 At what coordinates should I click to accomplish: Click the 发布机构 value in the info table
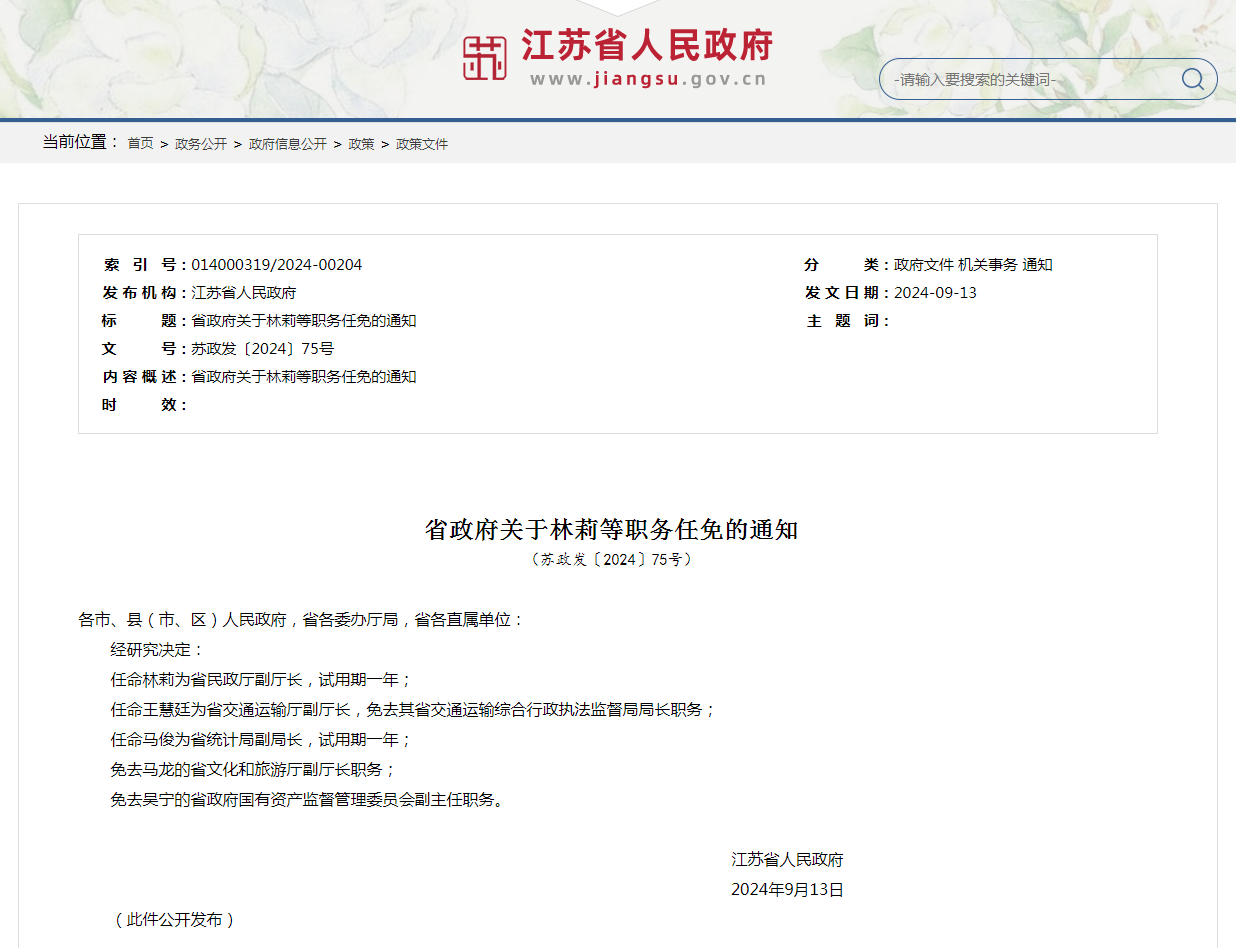coord(244,293)
